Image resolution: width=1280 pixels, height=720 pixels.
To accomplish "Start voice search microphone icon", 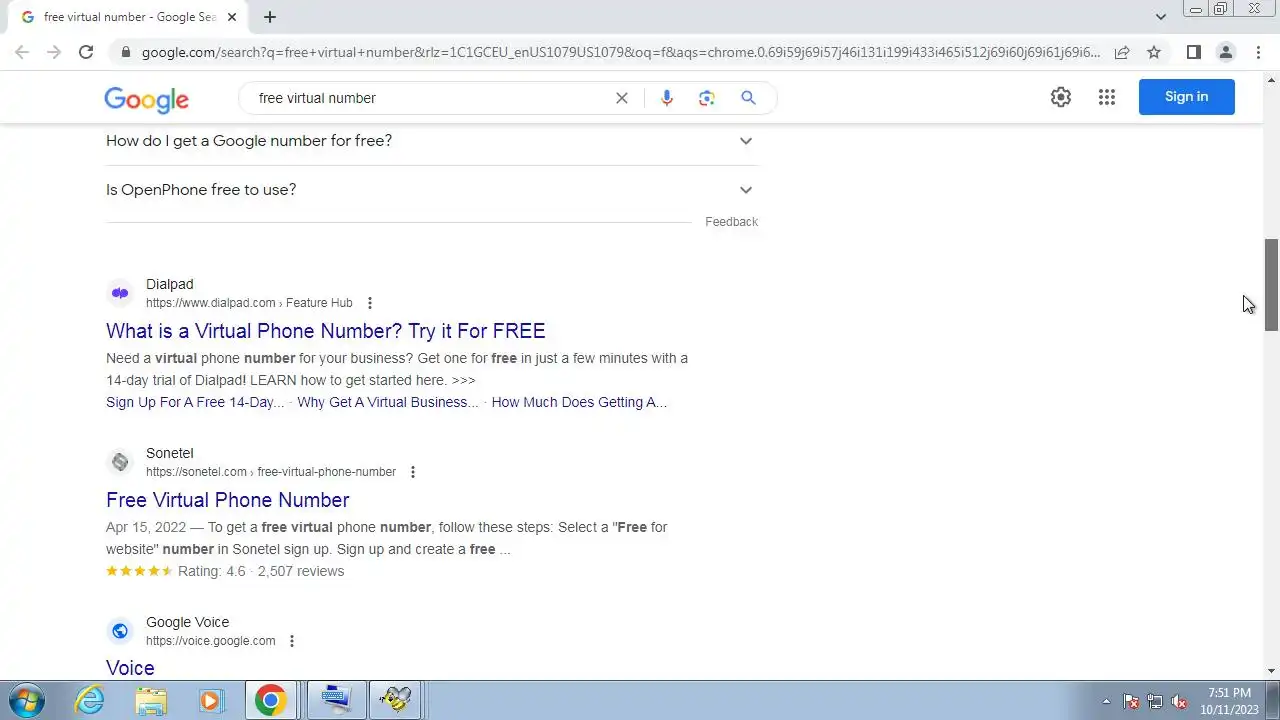I will click(667, 98).
